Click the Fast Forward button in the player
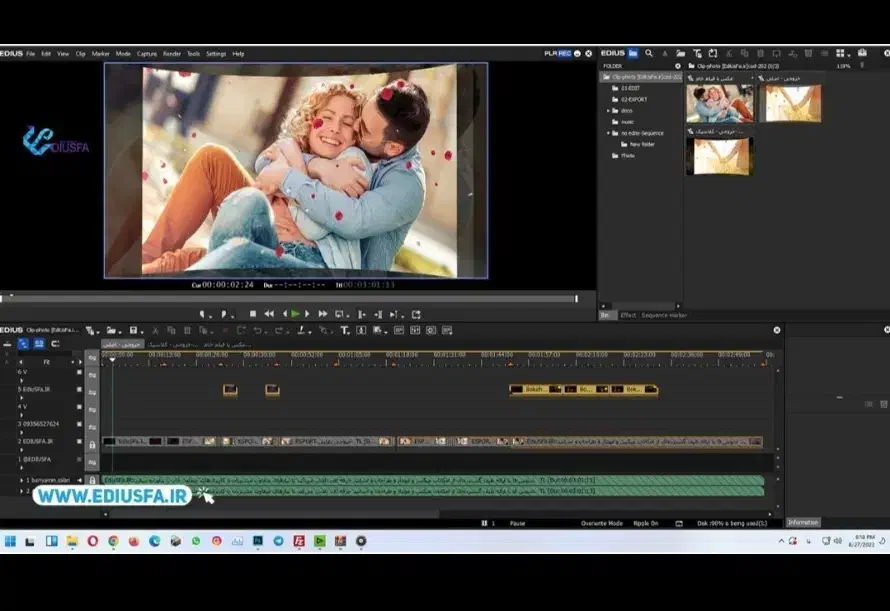Viewport: 890px width, 611px height. click(322, 314)
